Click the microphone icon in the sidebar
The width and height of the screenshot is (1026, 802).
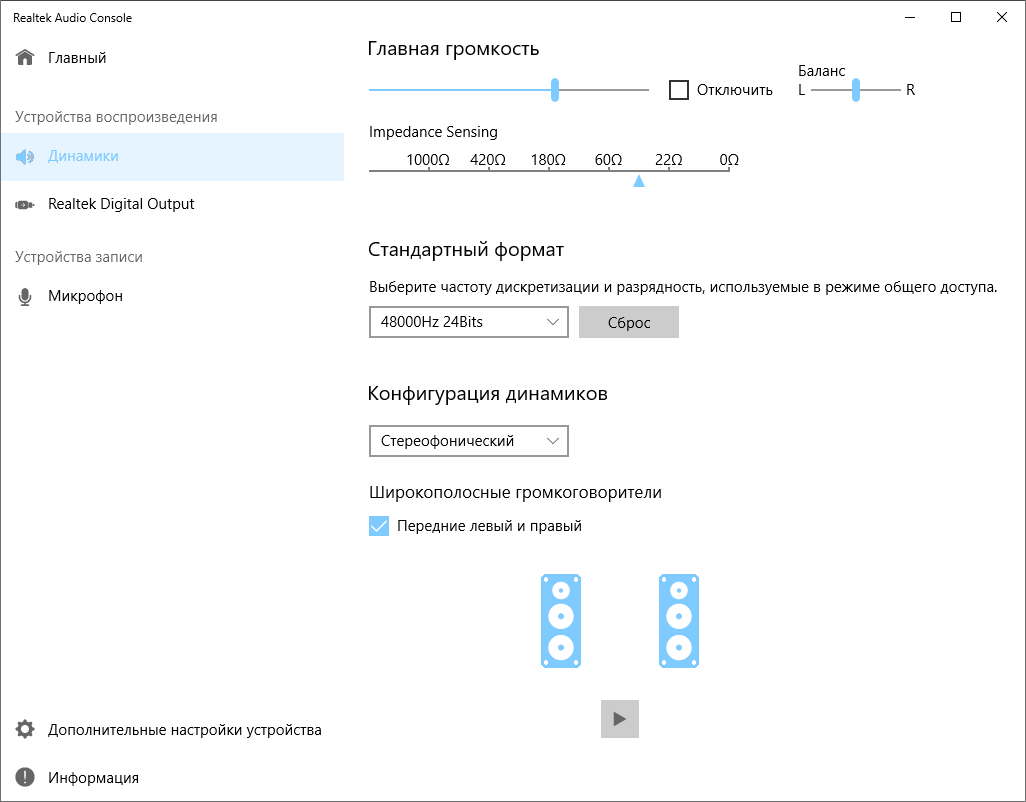(25, 297)
